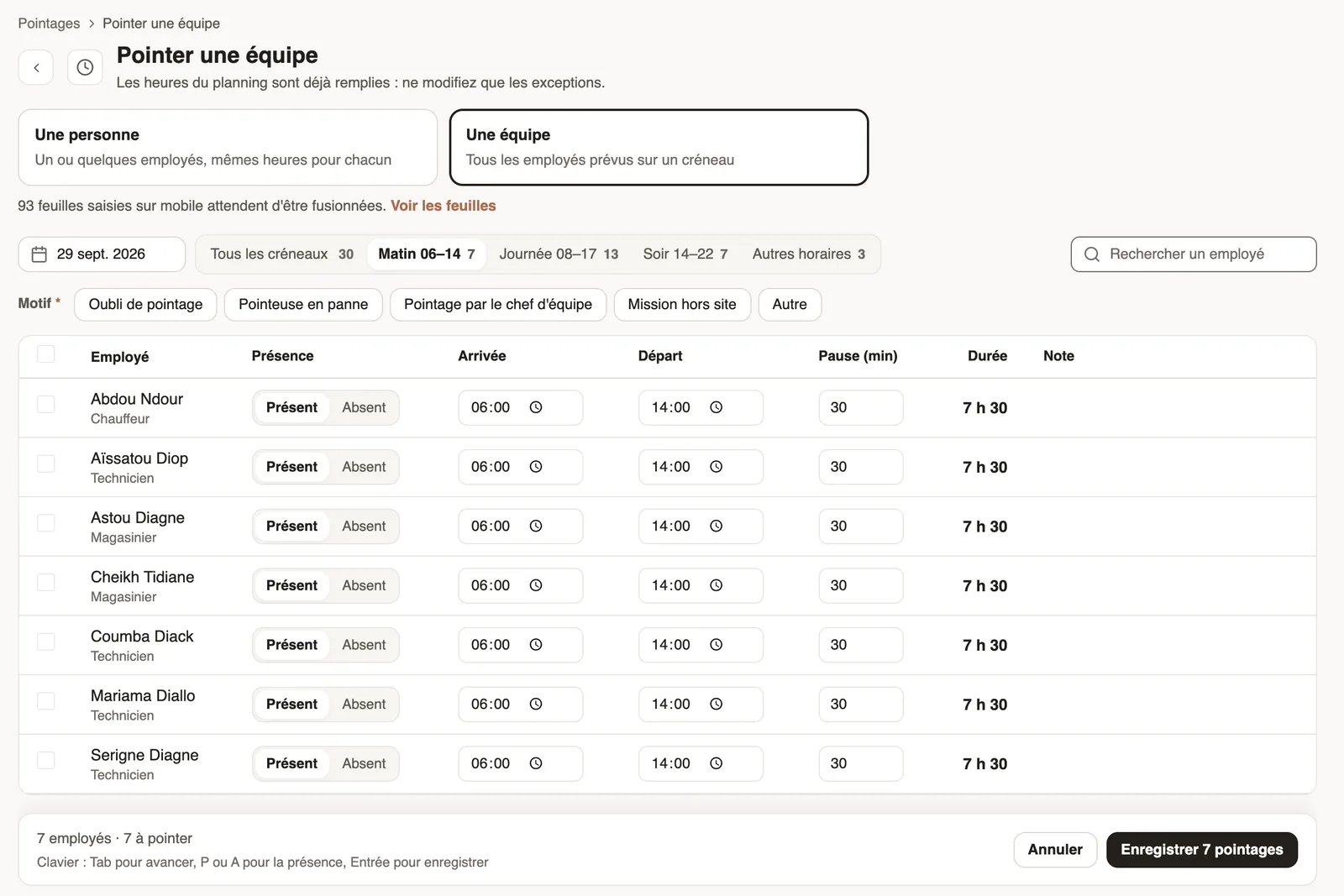
Task: Open the history clock icon button
Action: 85,67
